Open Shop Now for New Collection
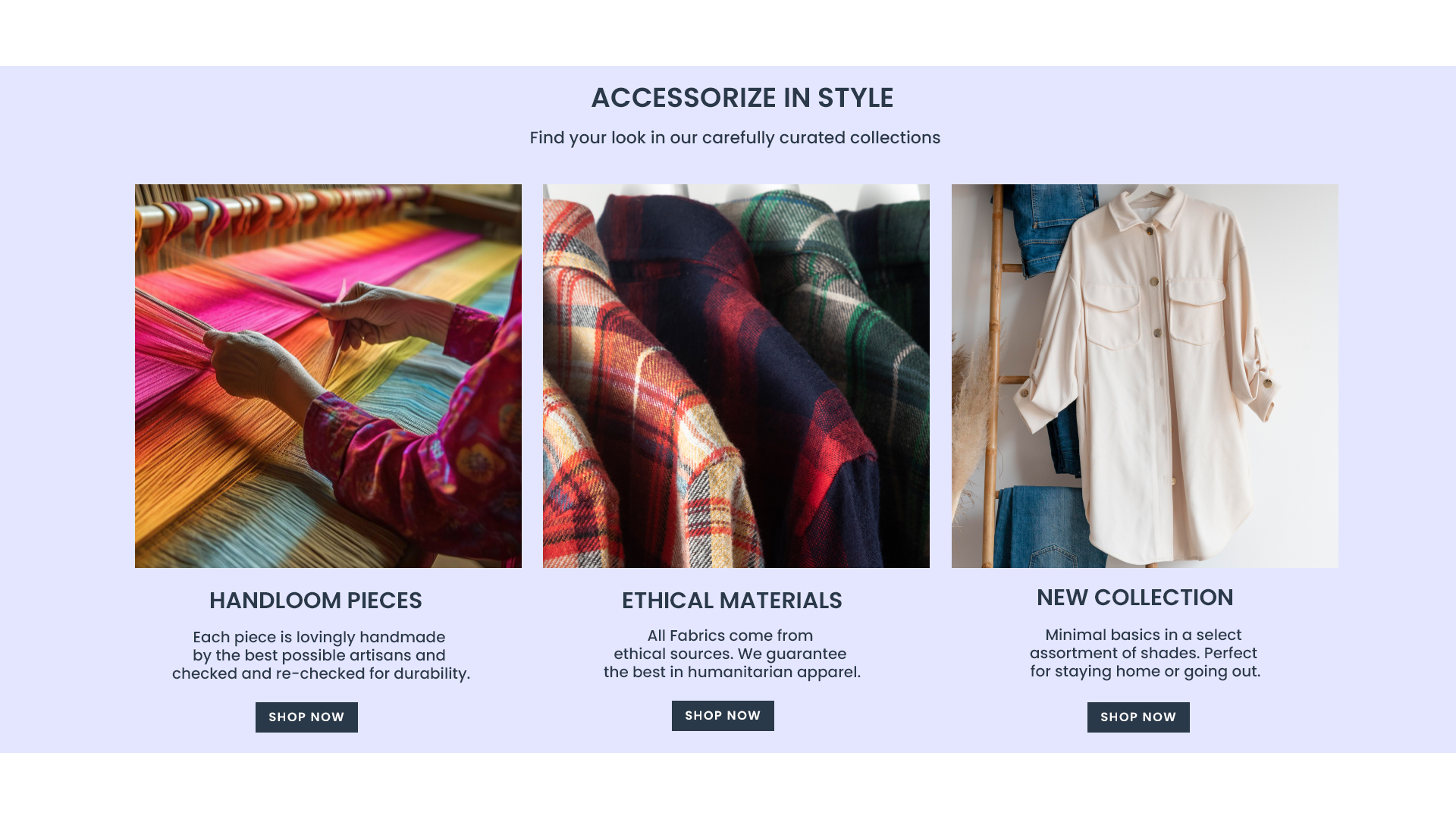This screenshot has width=1456, height=819. [1138, 717]
